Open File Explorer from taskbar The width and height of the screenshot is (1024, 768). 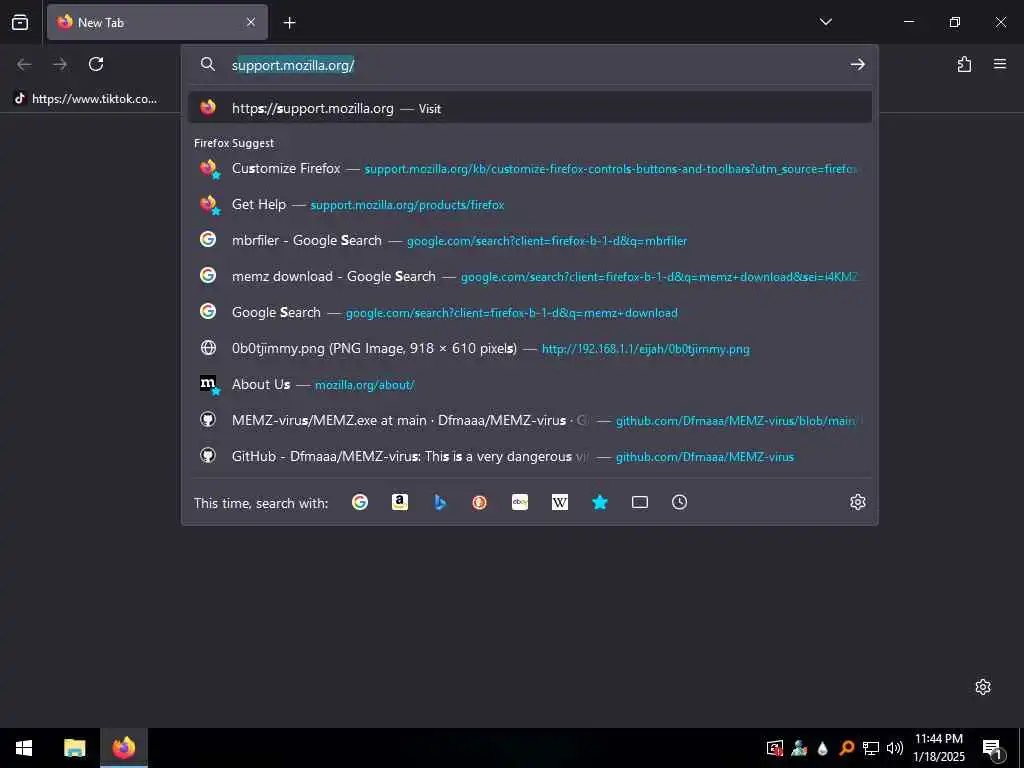pos(74,748)
